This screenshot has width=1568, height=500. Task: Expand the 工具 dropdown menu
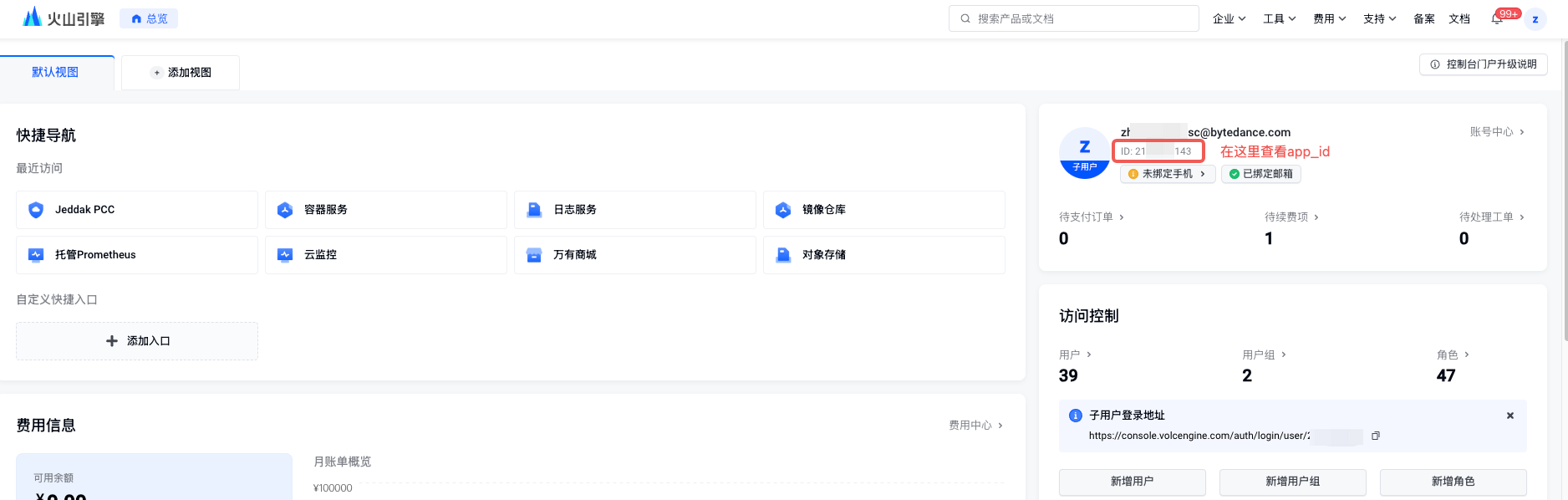click(x=1279, y=19)
